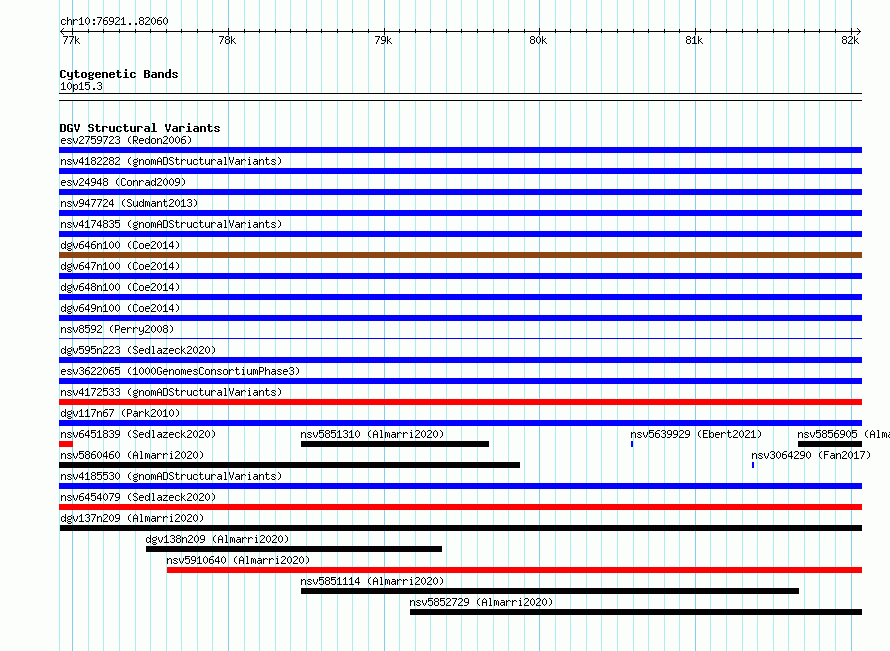Click the chr10:76921..82060 coordinate label
This screenshot has height=651, width=890.
click(x=114, y=21)
